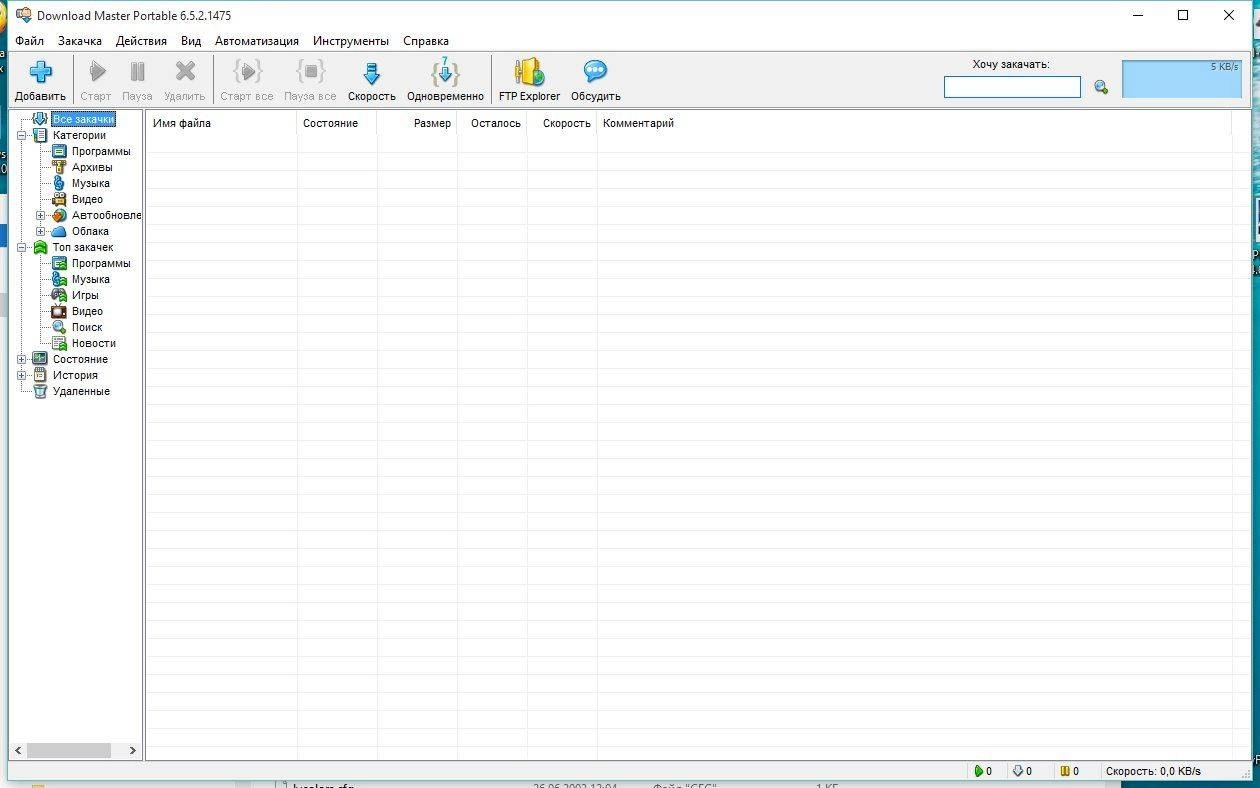Click the right arrow of tree scrollbar
This screenshot has width=1260, height=788.
pyautogui.click(x=132, y=750)
